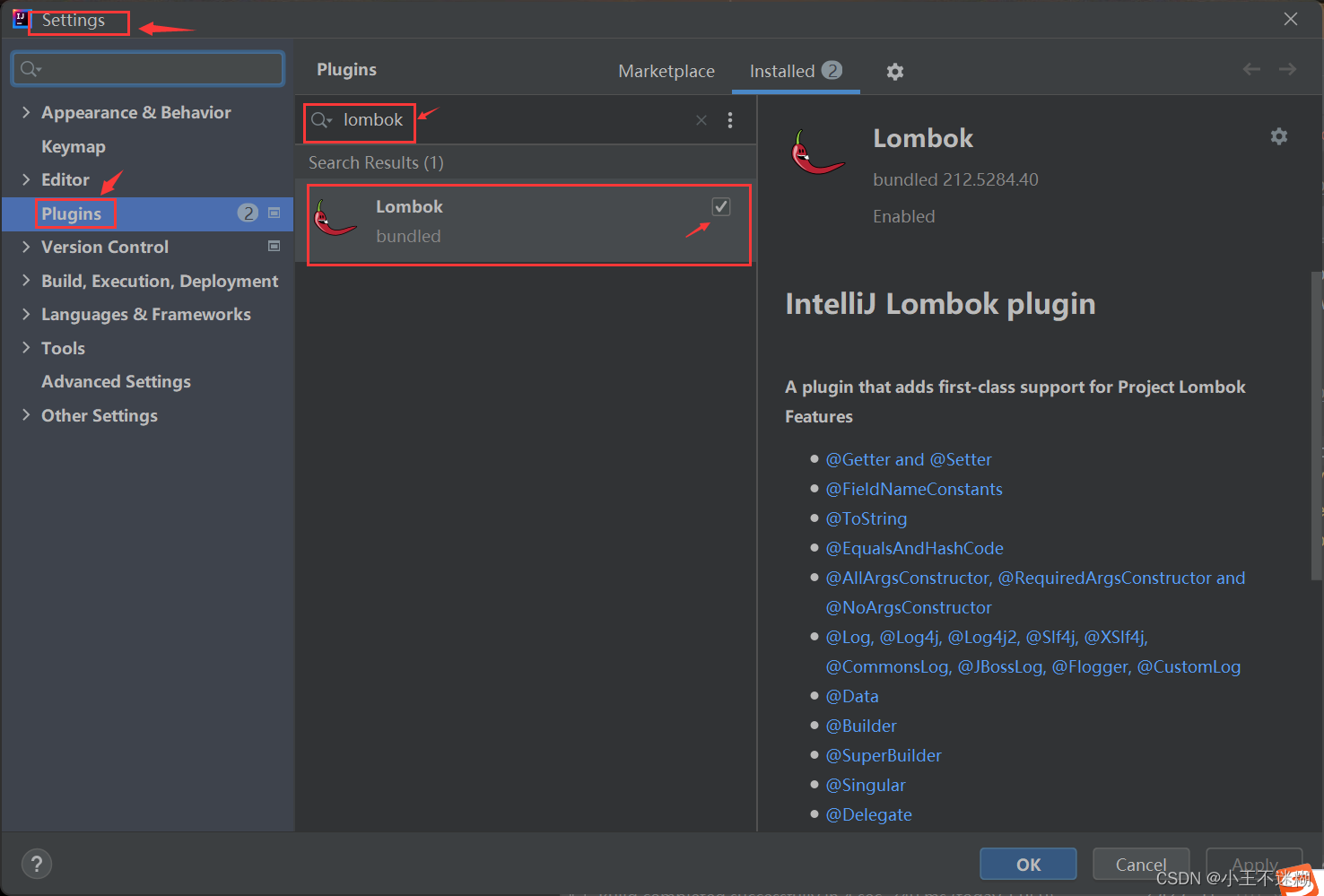Viewport: 1324px width, 896px height.
Task: Expand Build, Execution, Deployment section
Action: click(26, 281)
